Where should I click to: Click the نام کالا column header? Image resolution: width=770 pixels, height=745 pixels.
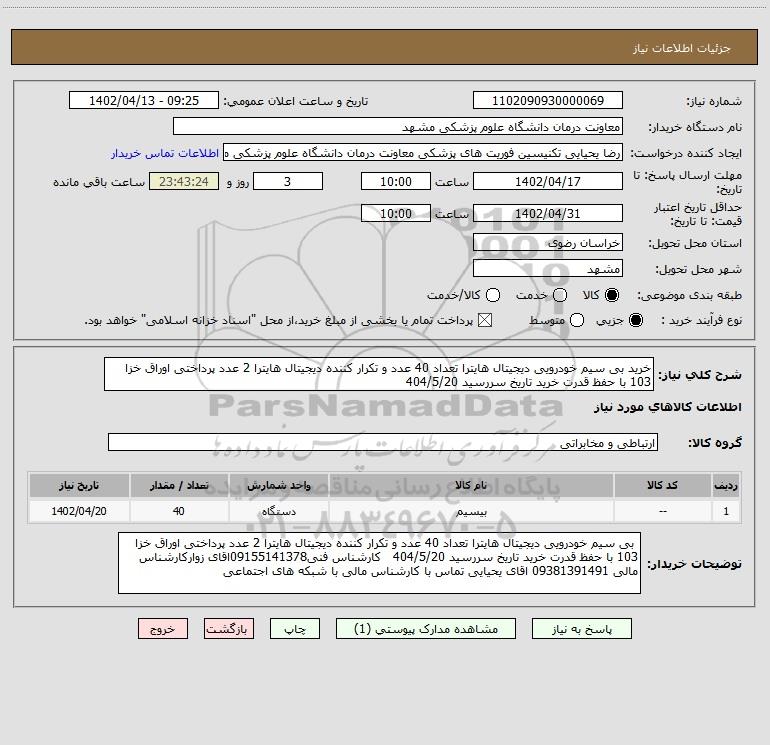click(471, 486)
